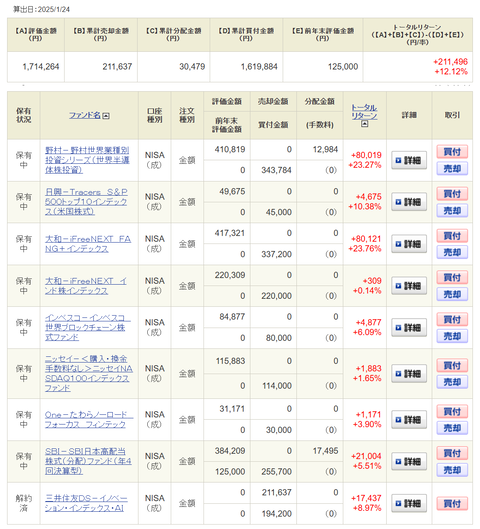Image resolution: width=480 pixels, height=529 pixels.
Task: Select total return value +211,496
Action: pyautogui.click(x=450, y=62)
